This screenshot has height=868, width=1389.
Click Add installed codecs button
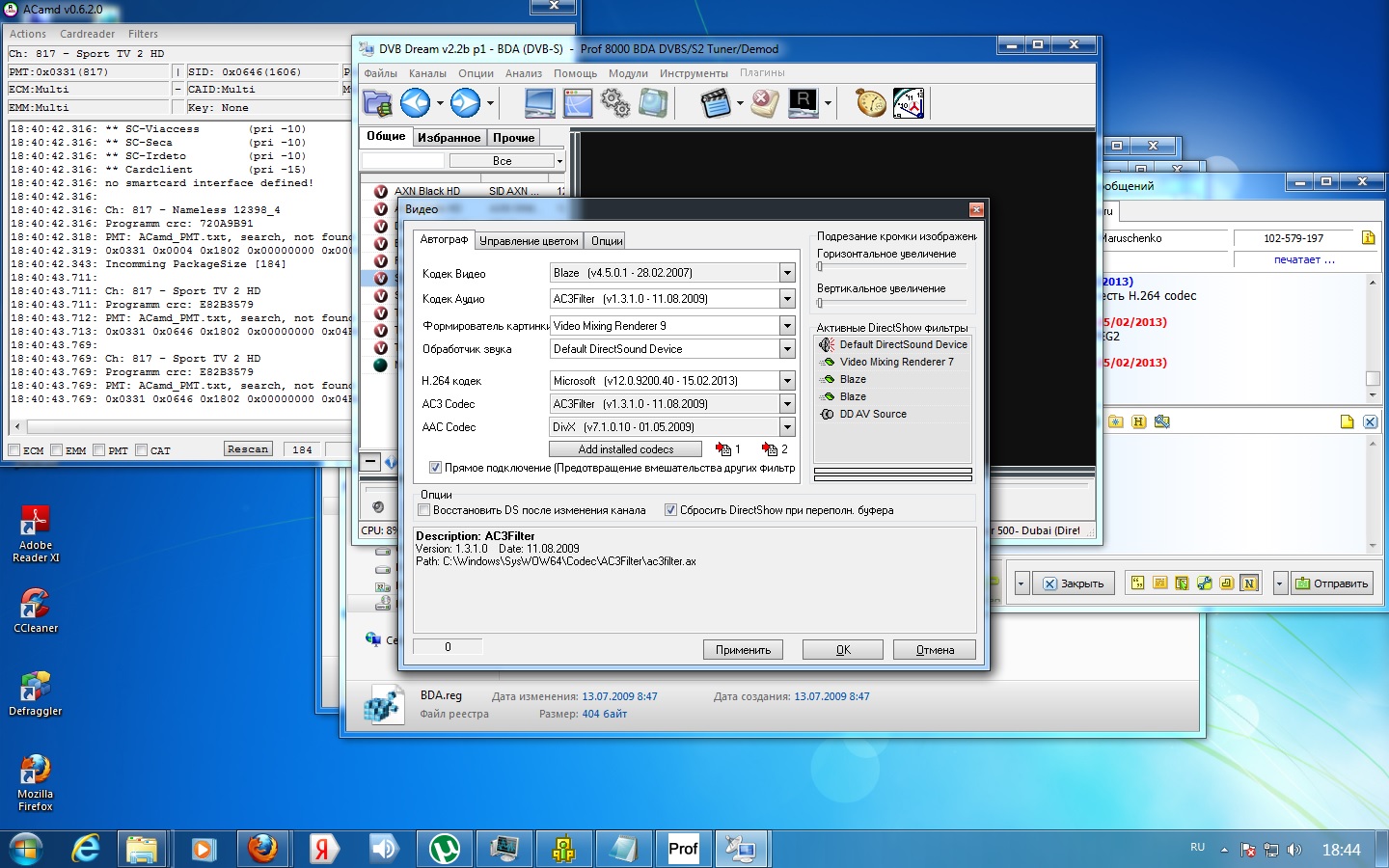coord(625,449)
